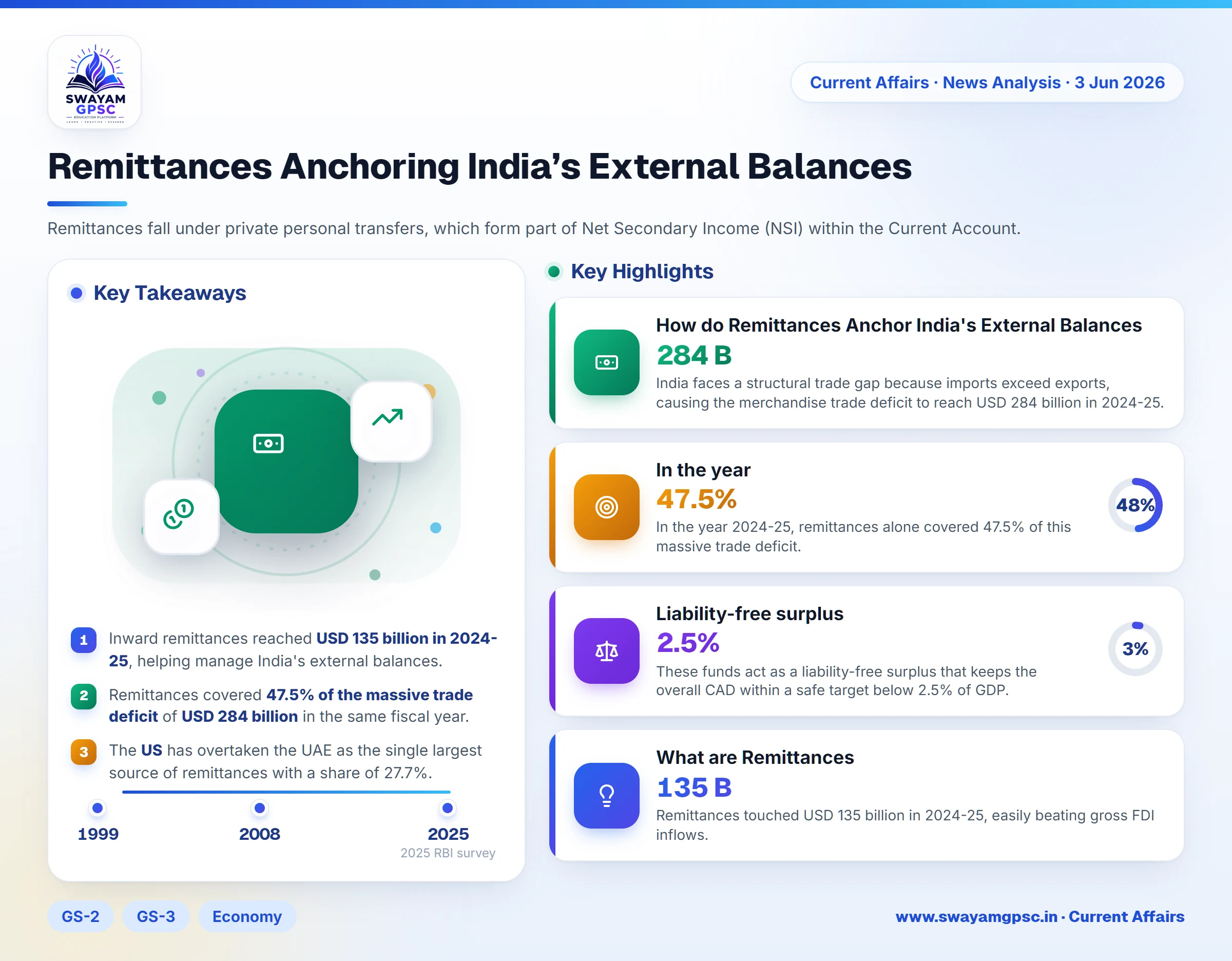This screenshot has height=961, width=1232.
Task: Select the 2008 timeline marker
Action: coord(259,808)
